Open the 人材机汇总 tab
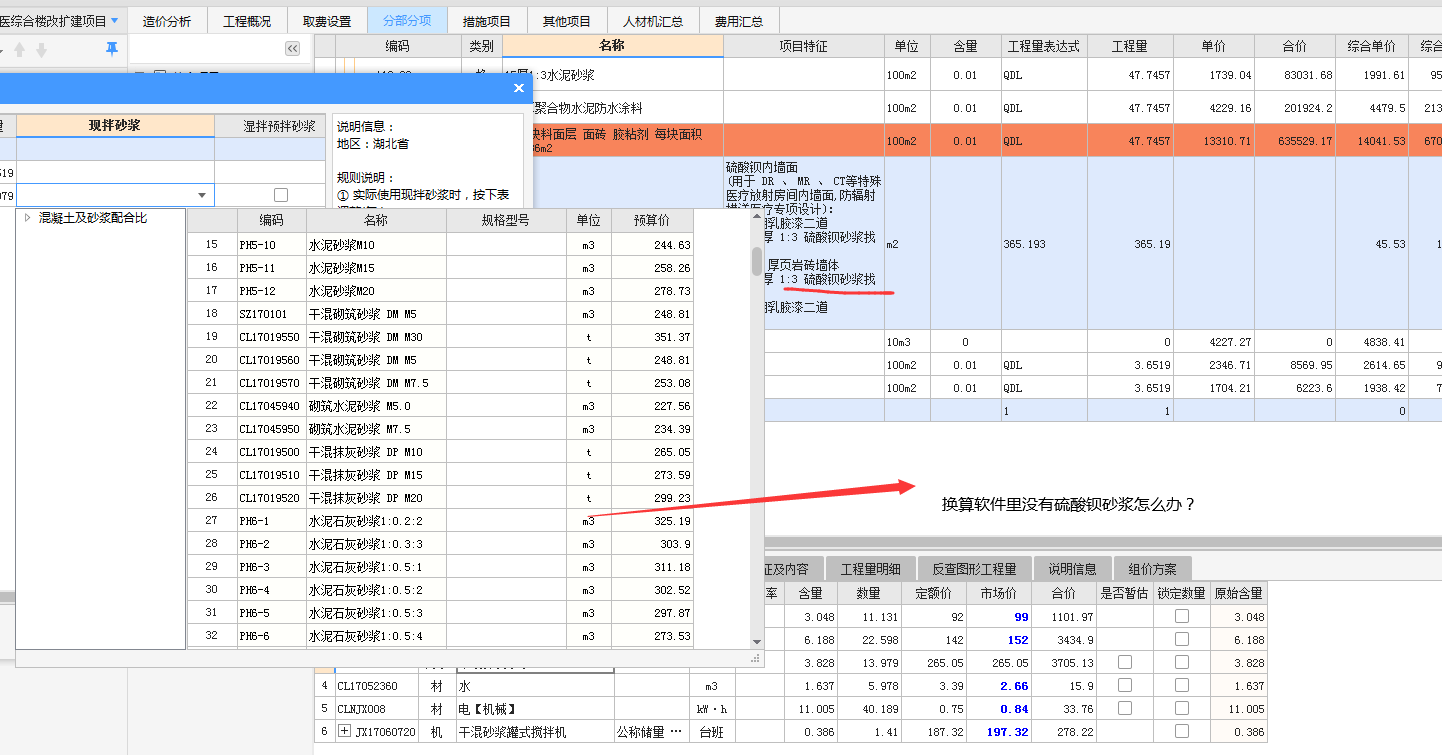 pos(652,21)
